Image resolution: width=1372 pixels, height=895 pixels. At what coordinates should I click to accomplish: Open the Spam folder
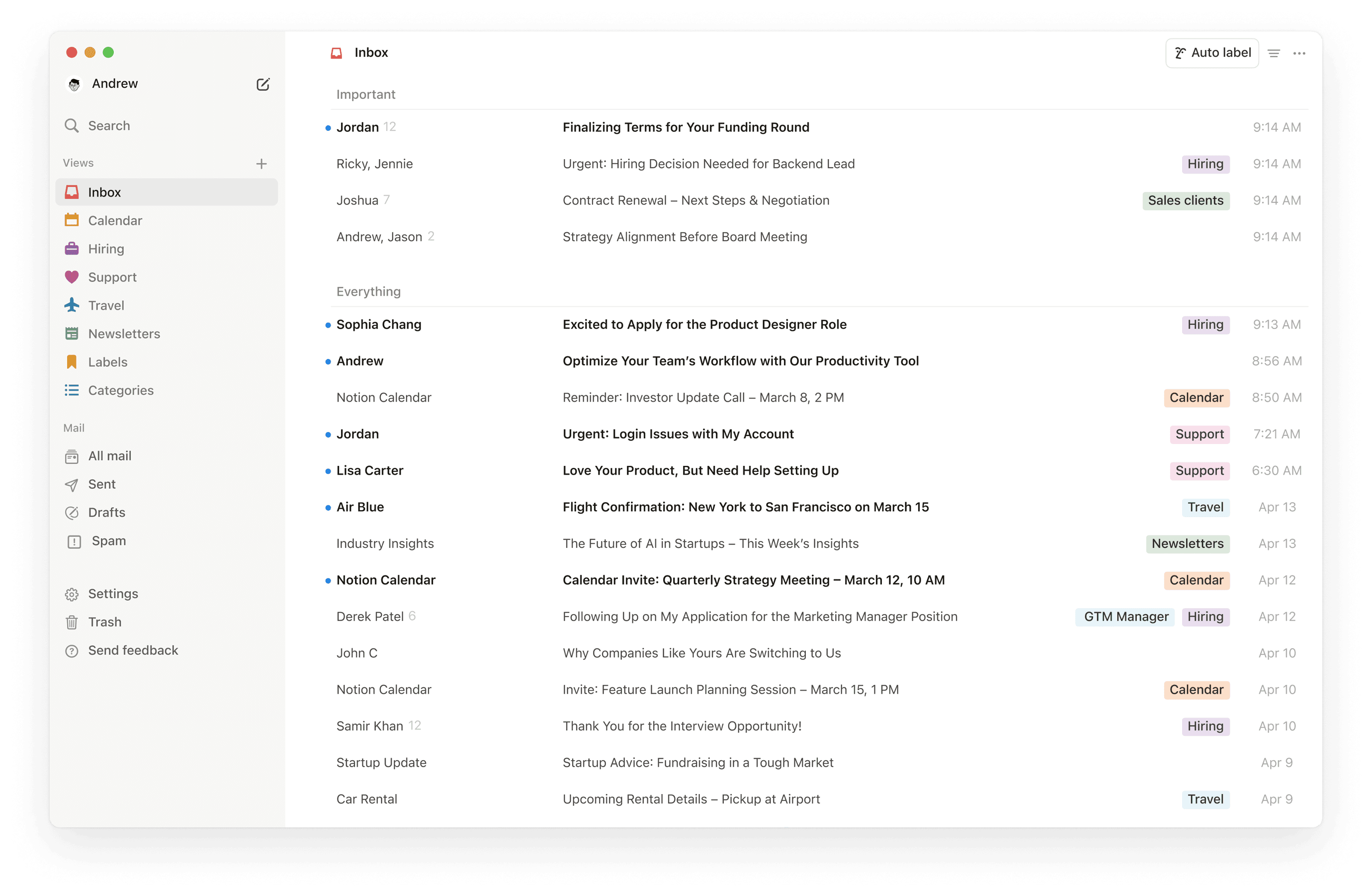pyautogui.click(x=108, y=541)
